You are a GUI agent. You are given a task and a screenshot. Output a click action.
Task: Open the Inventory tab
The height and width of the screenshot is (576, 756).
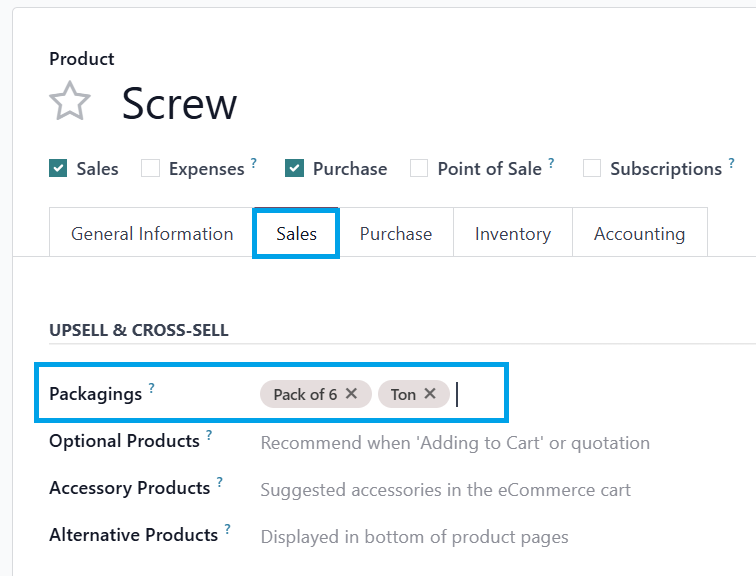coord(513,234)
